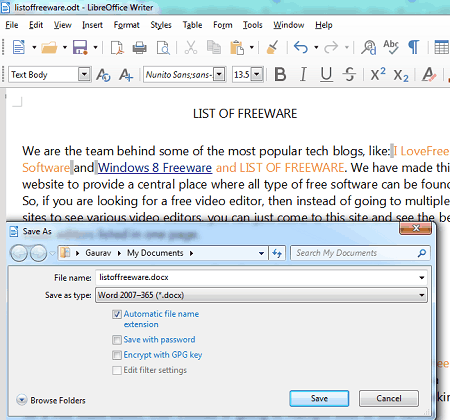Expand address bar path dropdown arrow
This screenshot has width=450, height=420.
[x=261, y=253]
